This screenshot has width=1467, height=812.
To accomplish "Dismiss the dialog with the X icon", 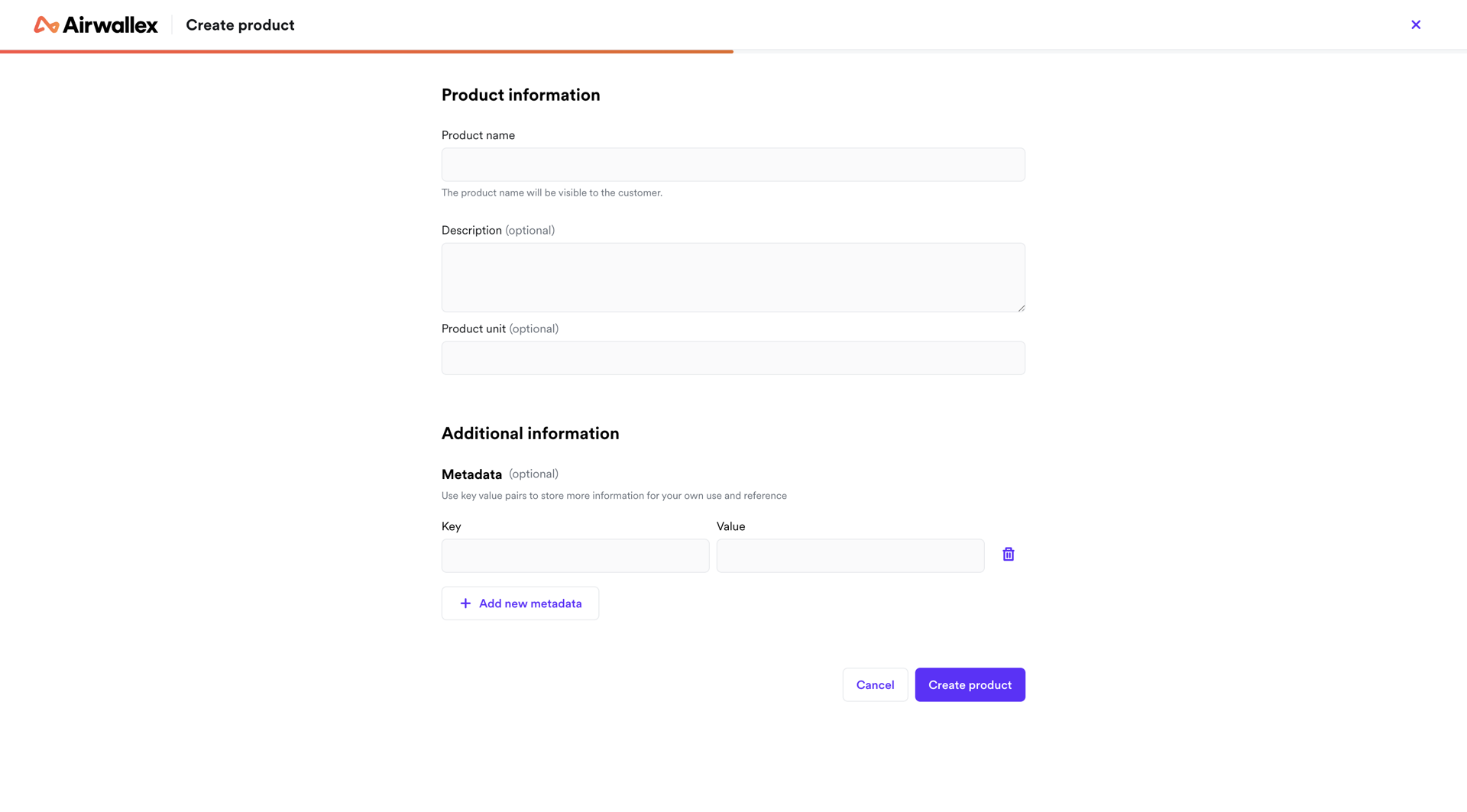I will tap(1416, 24).
